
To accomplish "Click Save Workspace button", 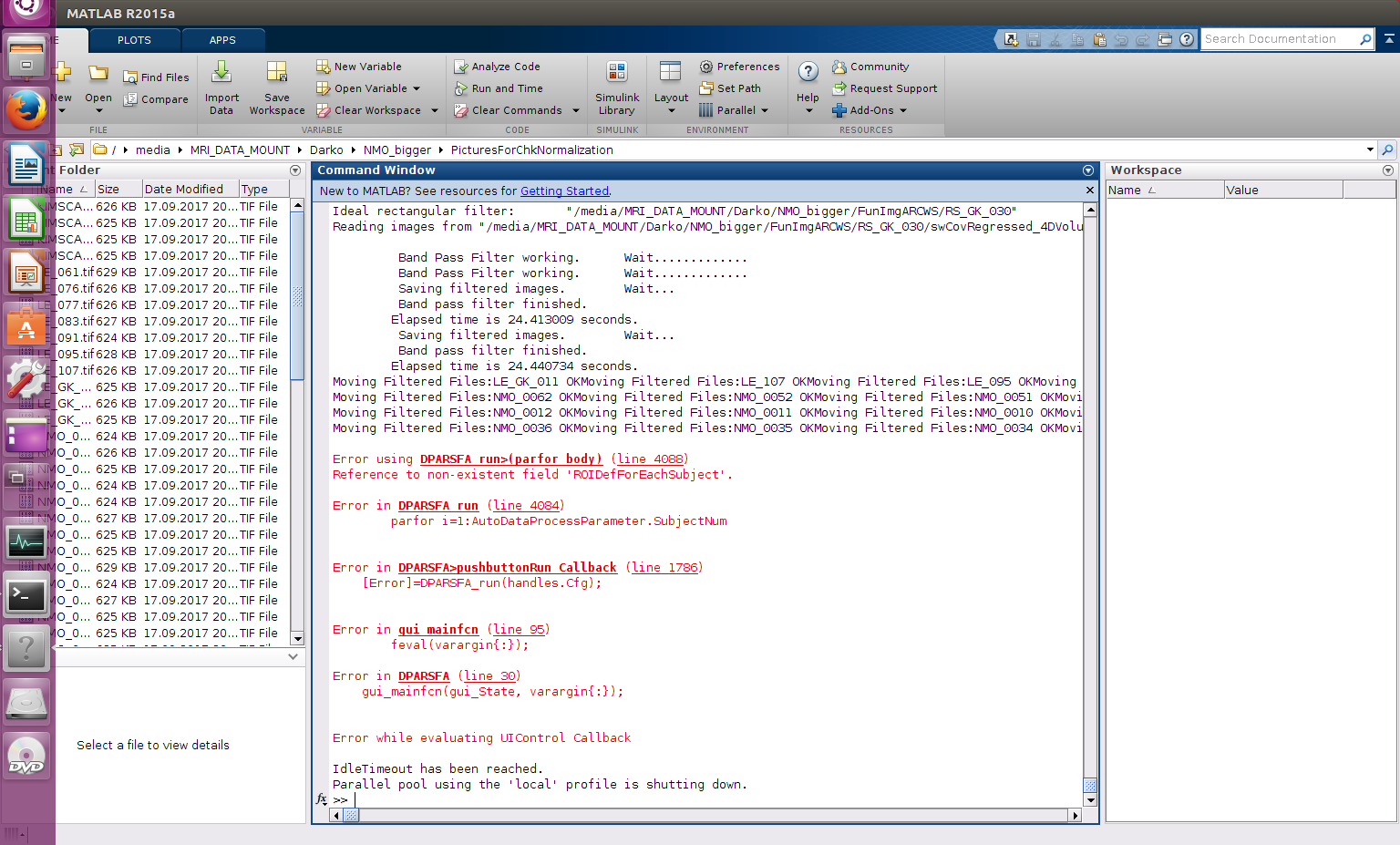I will click(277, 88).
